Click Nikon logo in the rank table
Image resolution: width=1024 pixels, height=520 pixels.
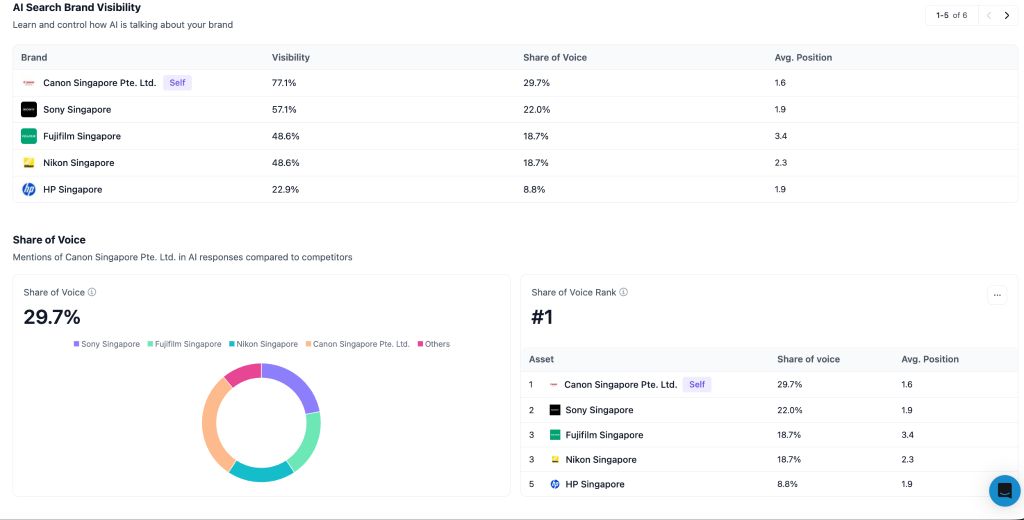tap(555, 460)
